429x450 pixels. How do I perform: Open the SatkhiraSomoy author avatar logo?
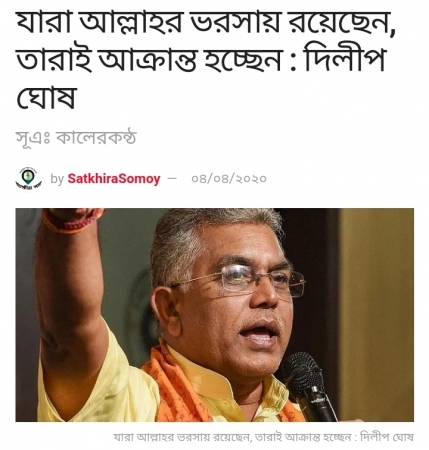29,179
